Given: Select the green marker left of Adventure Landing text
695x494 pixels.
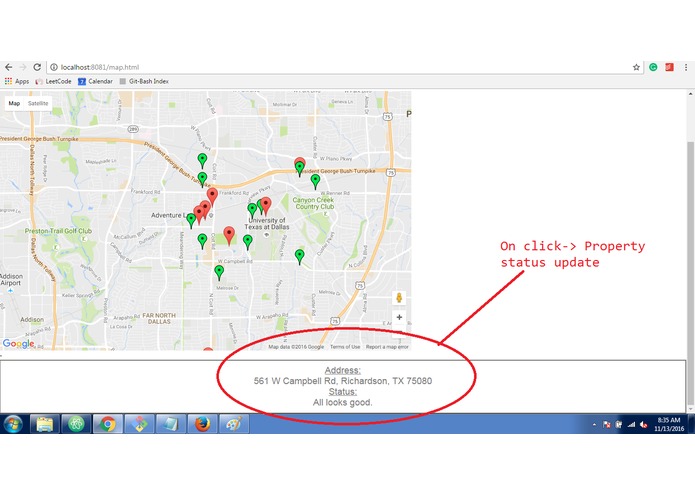Looking at the screenshot, I should tap(191, 219).
